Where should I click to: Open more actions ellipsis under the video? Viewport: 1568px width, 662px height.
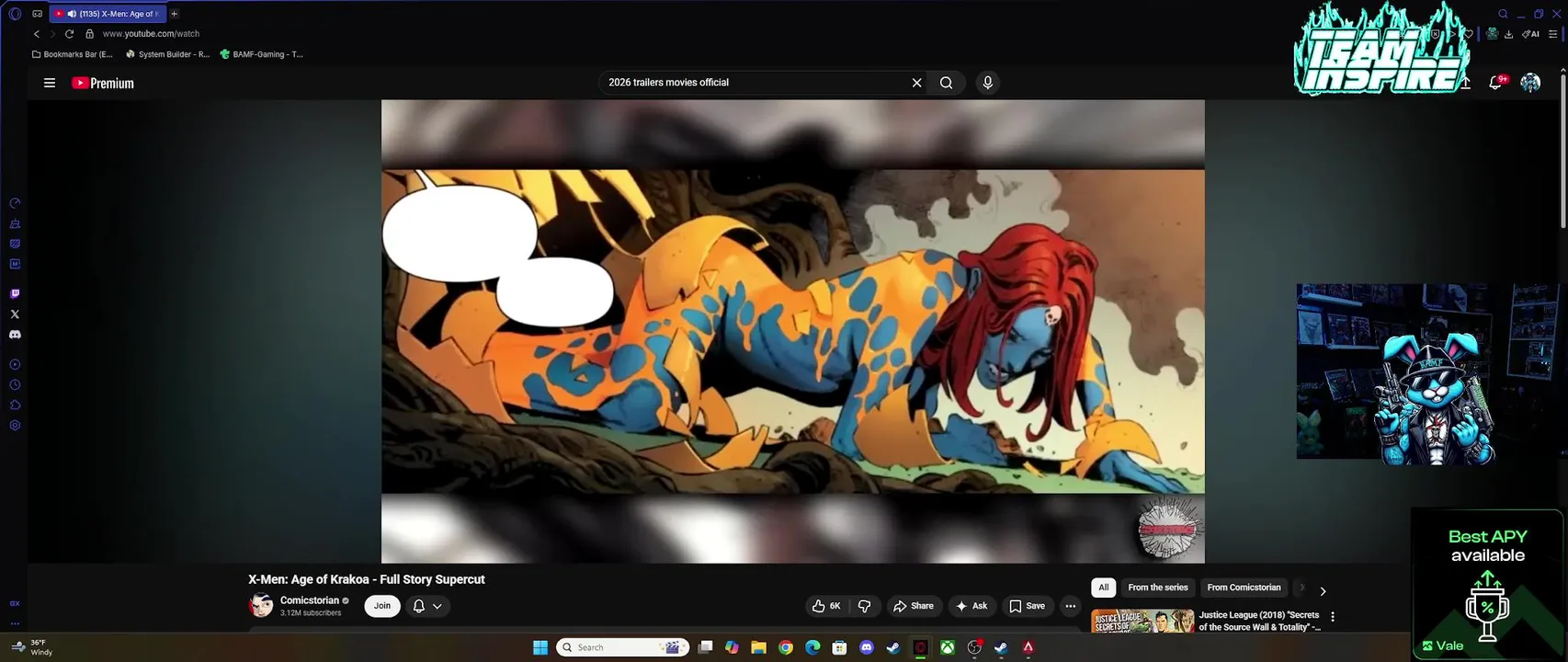1070,606
